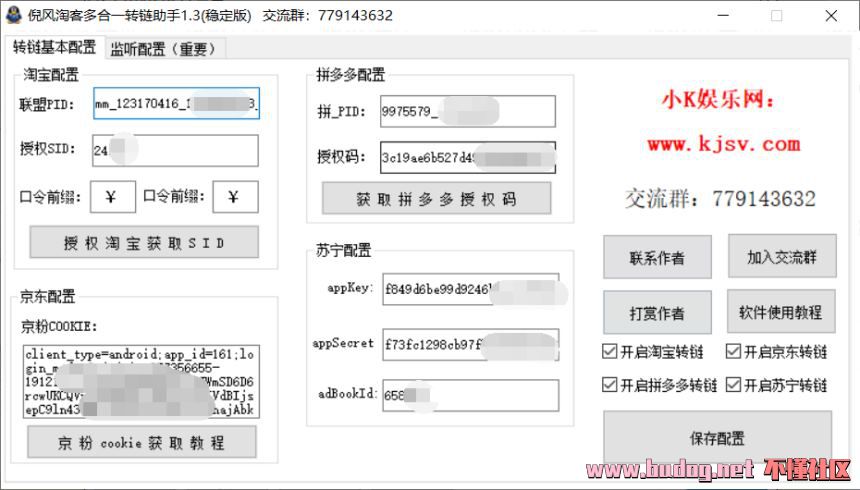This screenshot has height=490, width=860.
Task: Click the 保存配置 button
Action: [717, 438]
